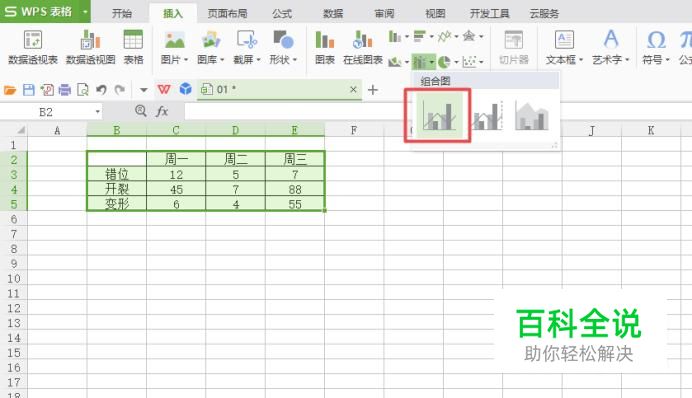Expand the 艺术字 dropdown arrow
Viewport: 692px width, 398px height.
(x=627, y=60)
